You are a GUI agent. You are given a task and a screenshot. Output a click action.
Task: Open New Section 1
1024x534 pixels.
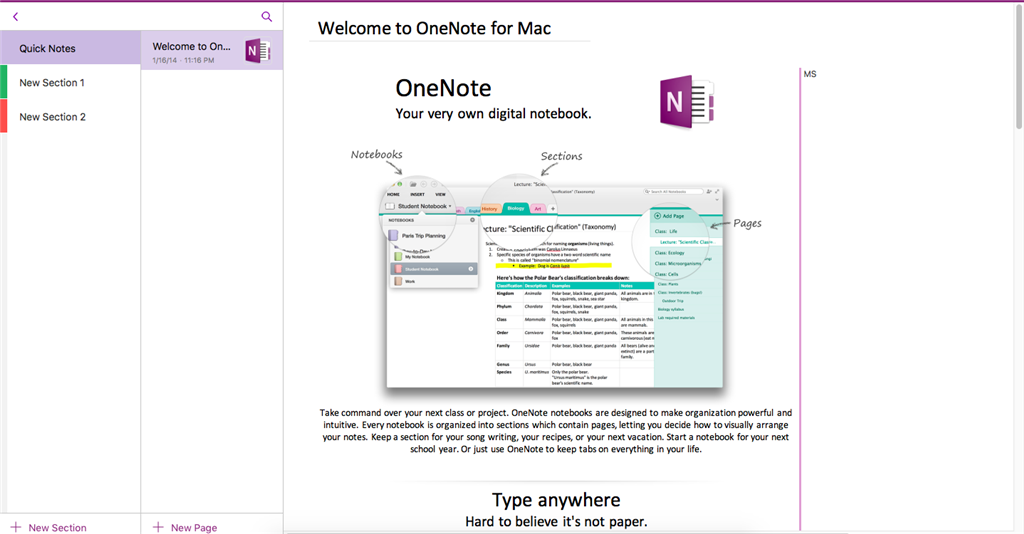coord(71,82)
